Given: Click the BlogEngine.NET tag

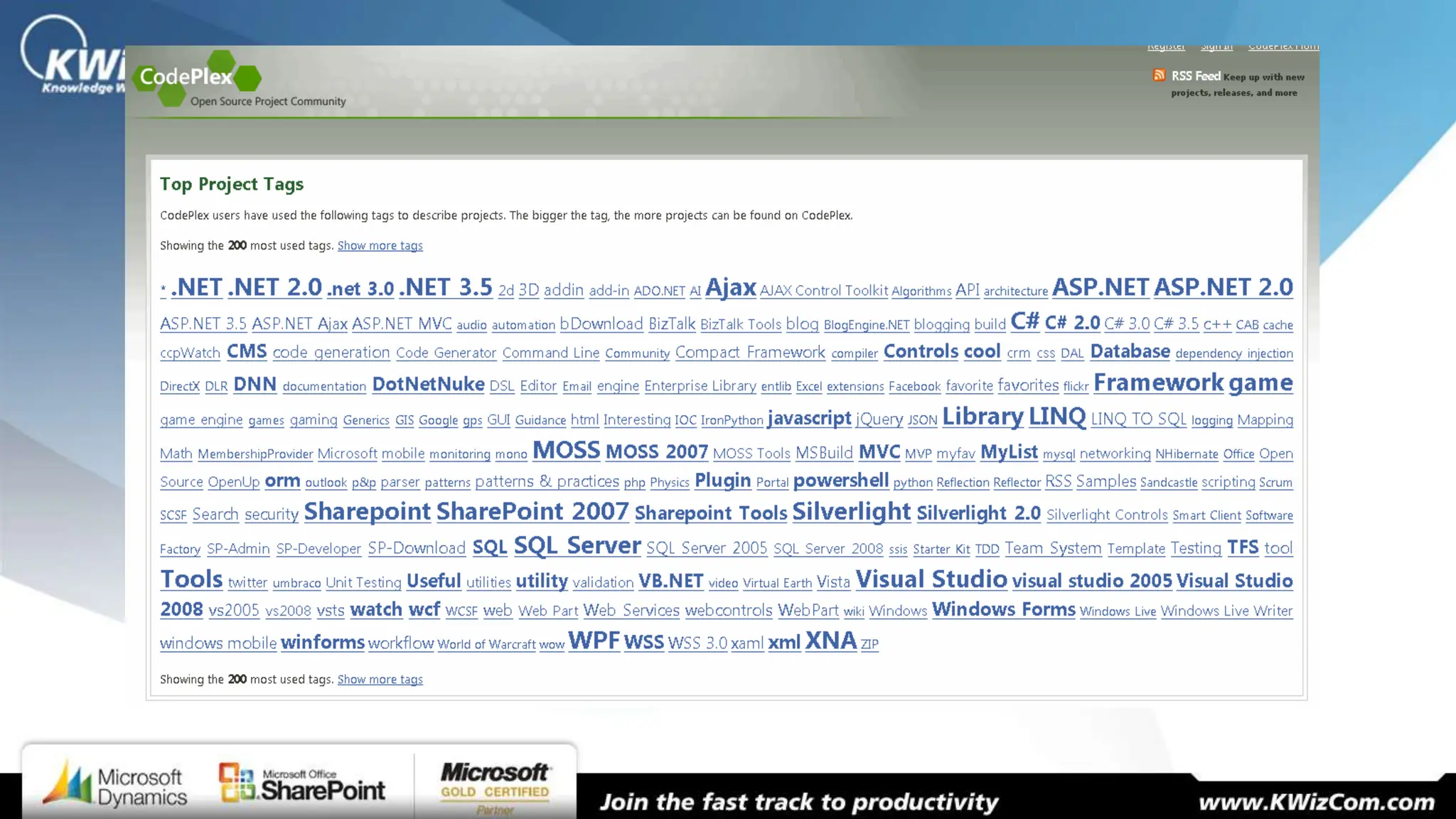Looking at the screenshot, I should pos(866,325).
